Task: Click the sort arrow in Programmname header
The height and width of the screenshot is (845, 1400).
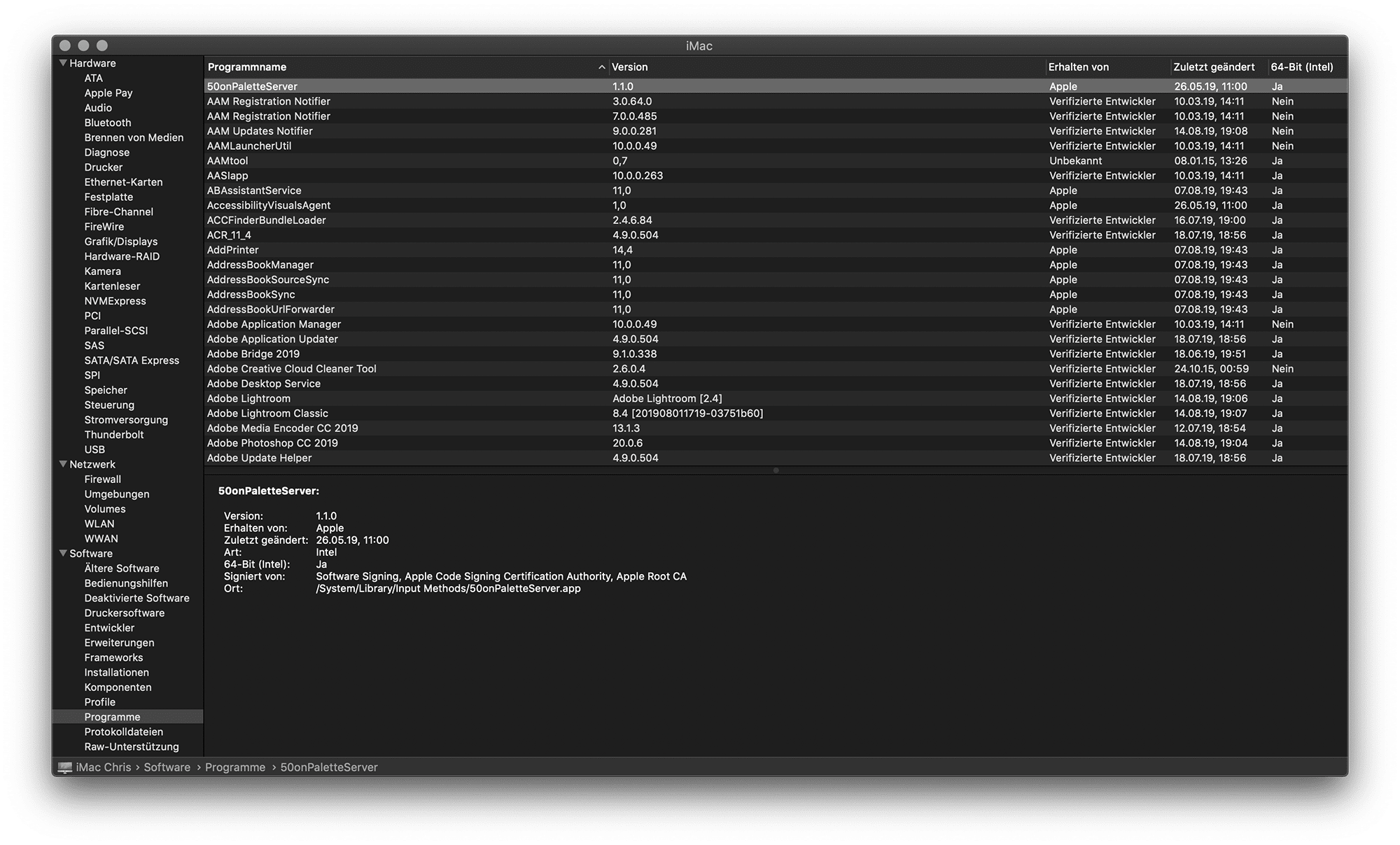Action: 601,67
